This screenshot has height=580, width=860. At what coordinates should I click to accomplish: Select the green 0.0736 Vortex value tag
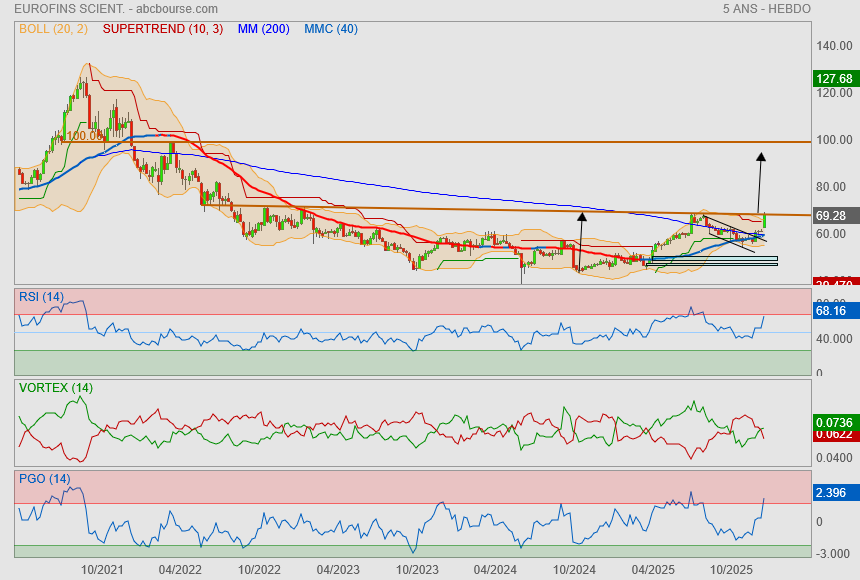833,423
